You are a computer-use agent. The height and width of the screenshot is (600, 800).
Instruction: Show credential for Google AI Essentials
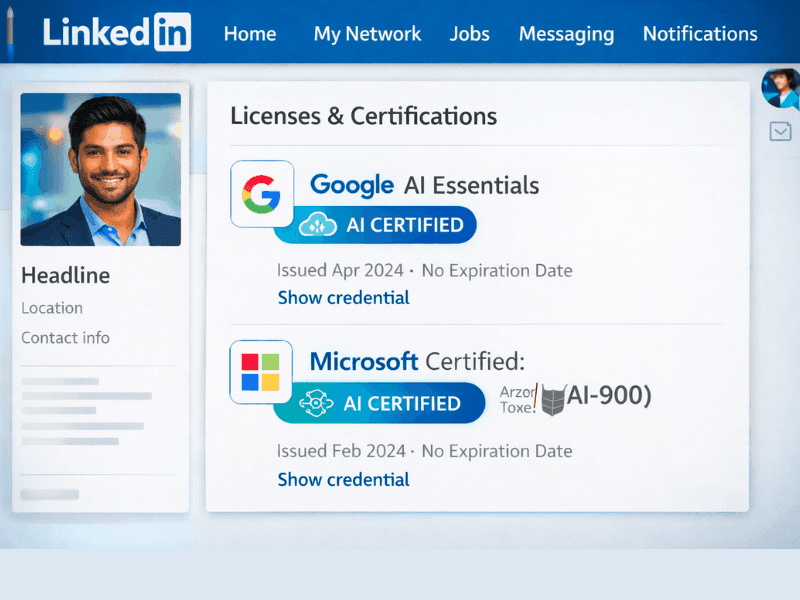pyautogui.click(x=343, y=297)
